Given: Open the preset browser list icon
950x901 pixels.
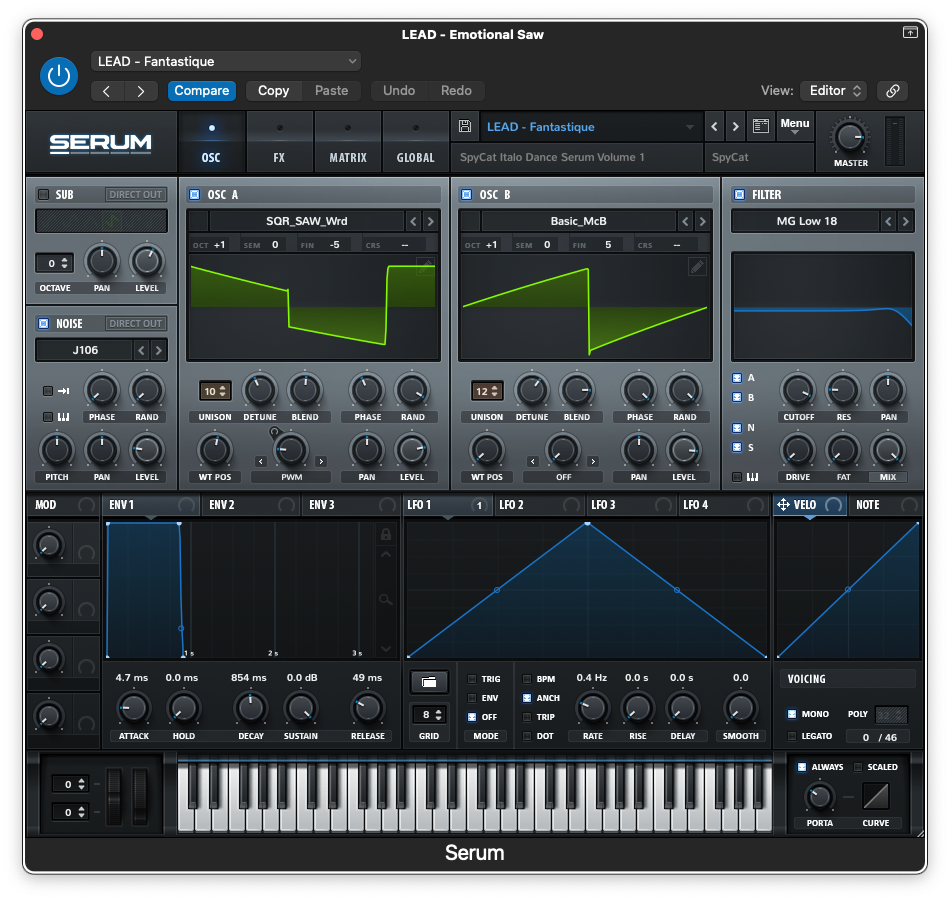Looking at the screenshot, I should point(760,126).
